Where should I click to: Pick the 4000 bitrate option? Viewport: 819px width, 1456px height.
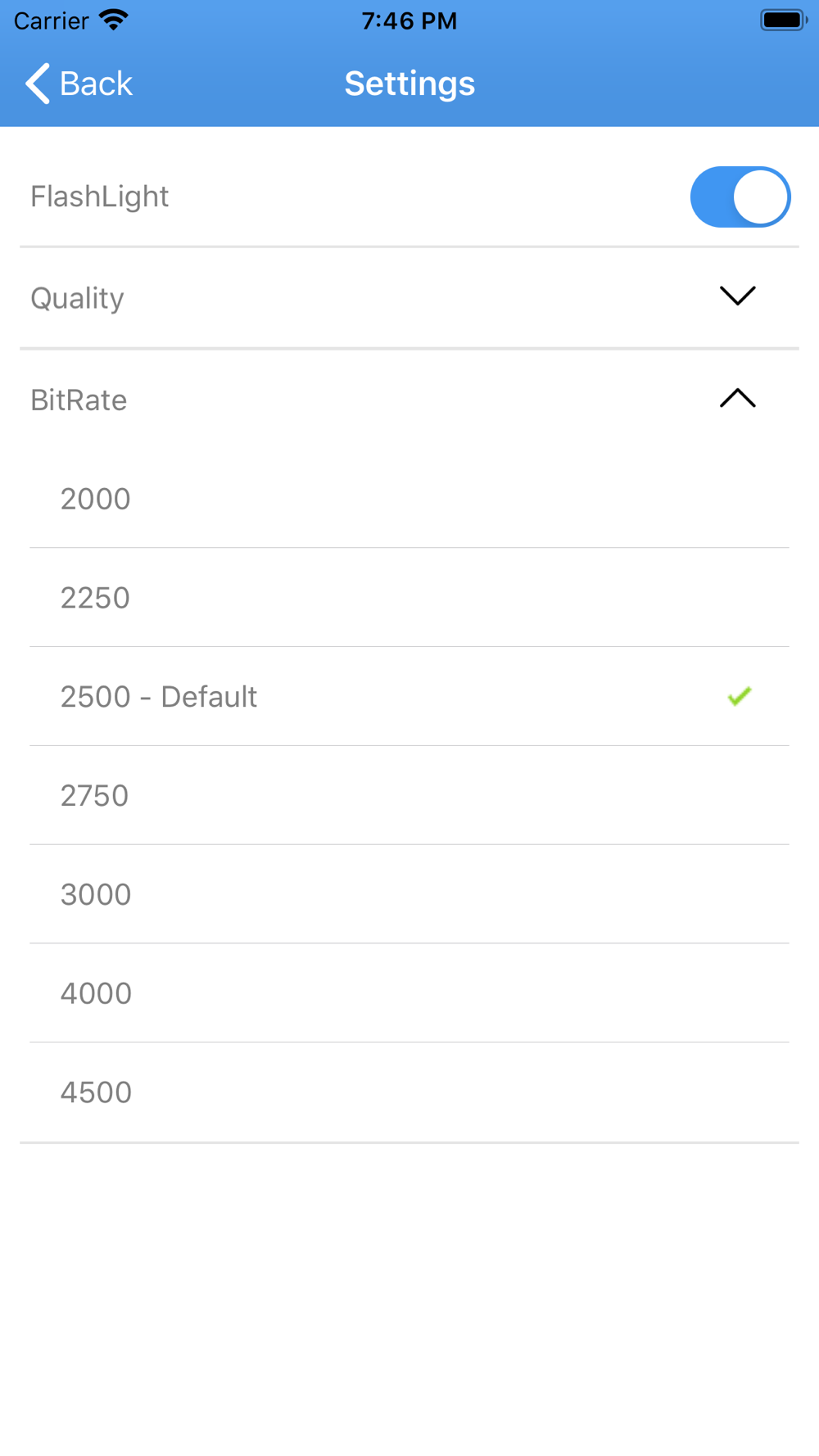[x=409, y=993]
